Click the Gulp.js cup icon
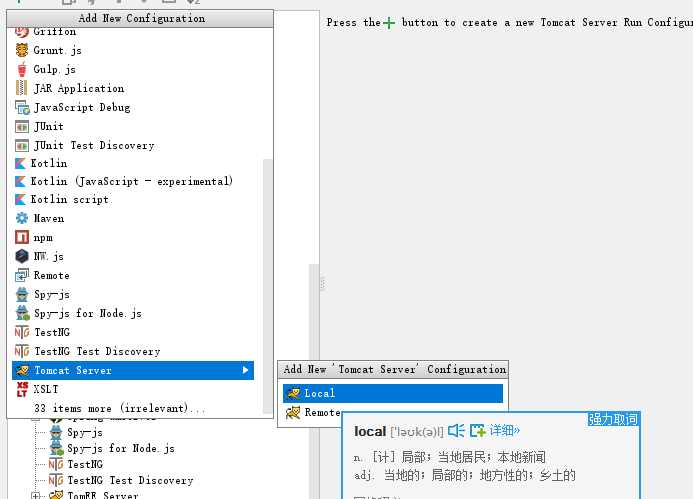The height and width of the screenshot is (499, 693). [22, 69]
